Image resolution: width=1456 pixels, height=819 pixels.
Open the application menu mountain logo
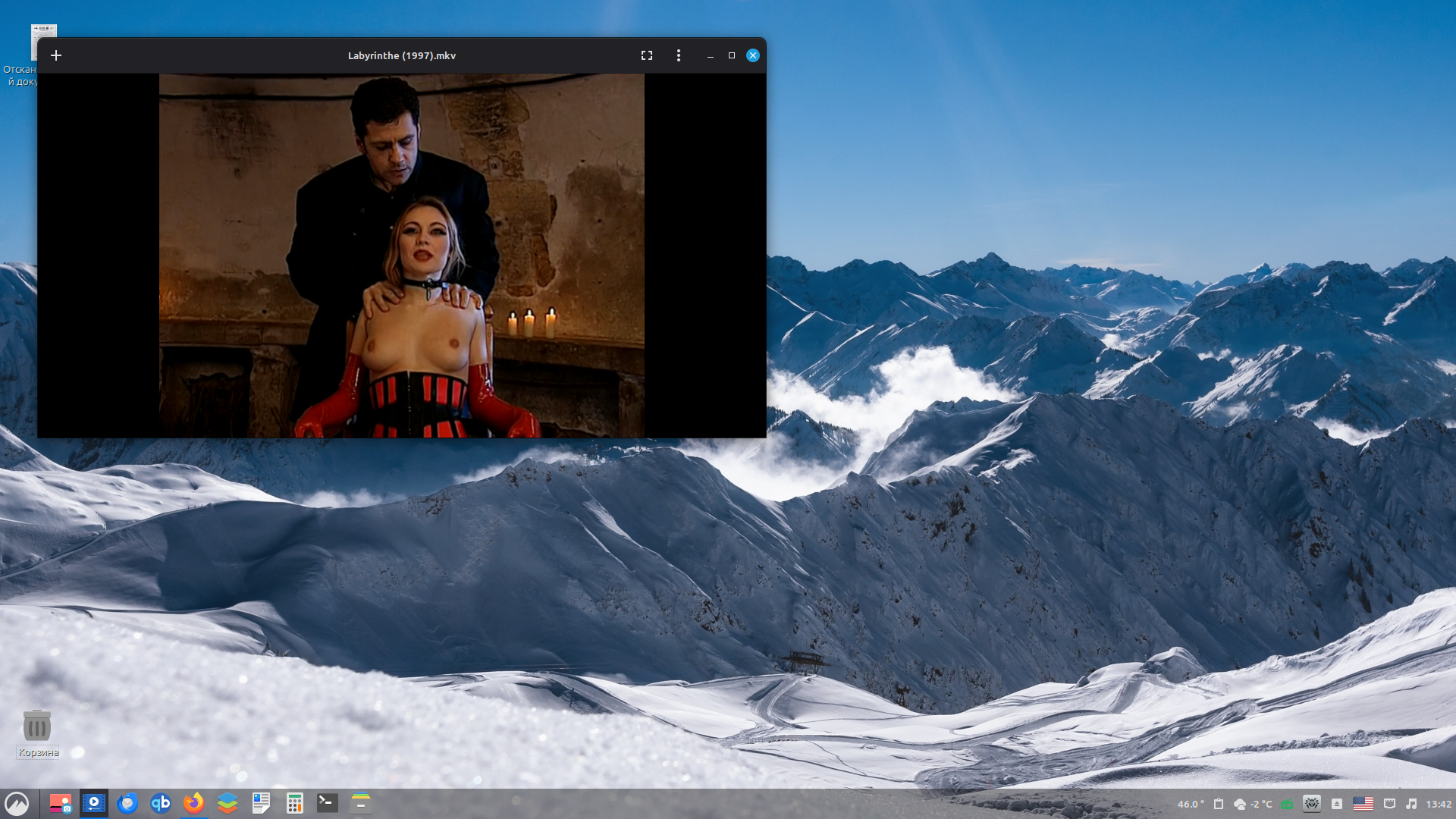[17, 803]
